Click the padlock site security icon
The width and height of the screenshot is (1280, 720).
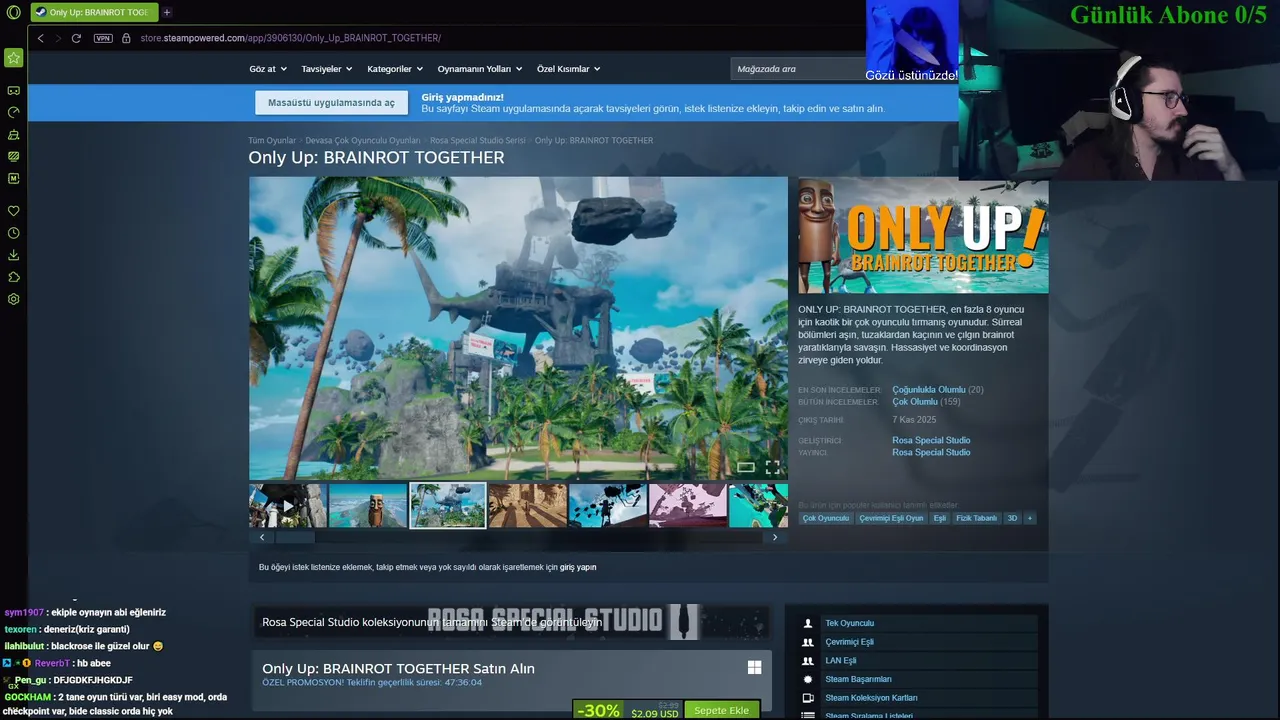[x=126, y=38]
